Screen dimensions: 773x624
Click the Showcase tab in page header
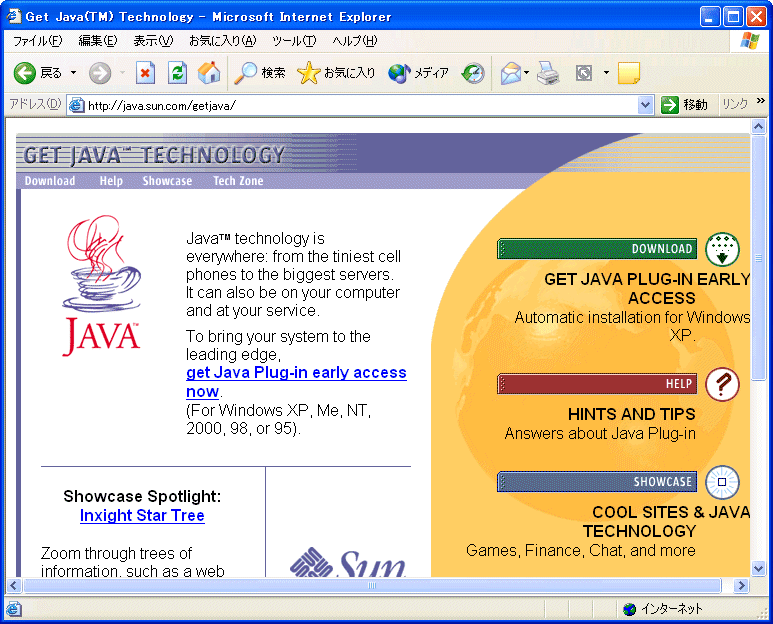167,181
